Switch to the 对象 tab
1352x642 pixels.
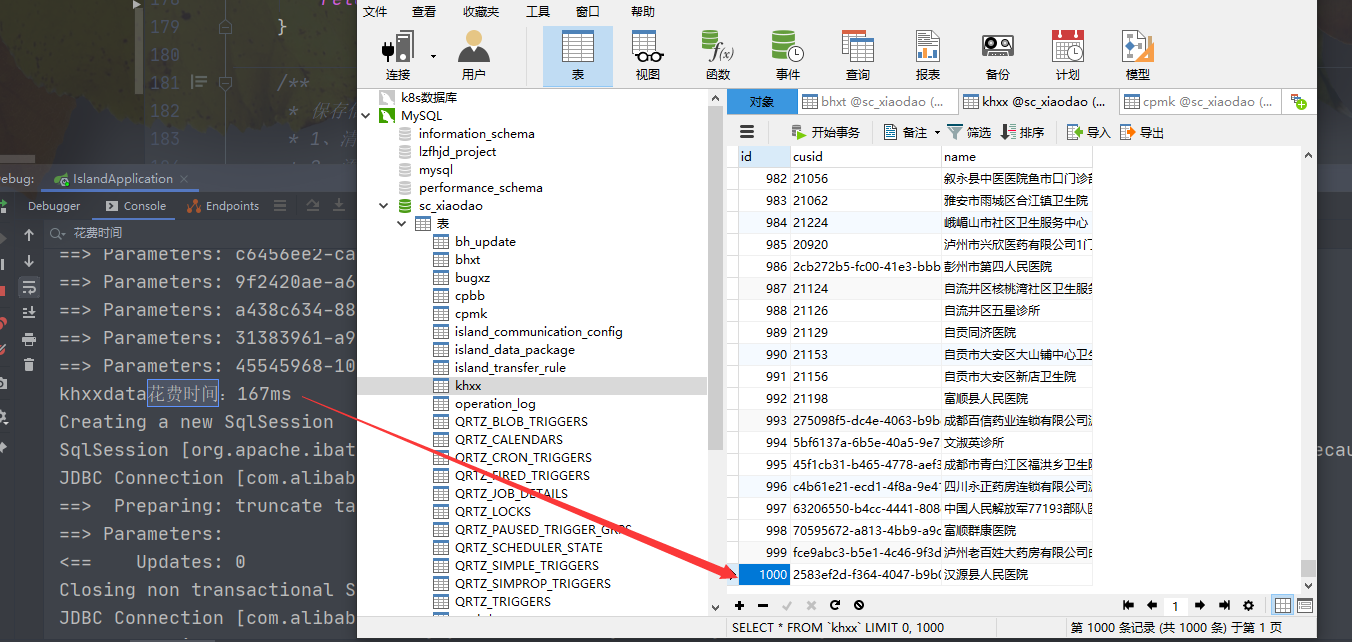click(x=761, y=101)
